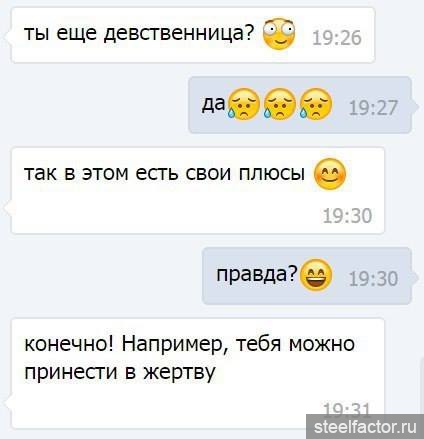Click the grinning emoji after 'правда?'
424x439 pixels.
[316, 275]
